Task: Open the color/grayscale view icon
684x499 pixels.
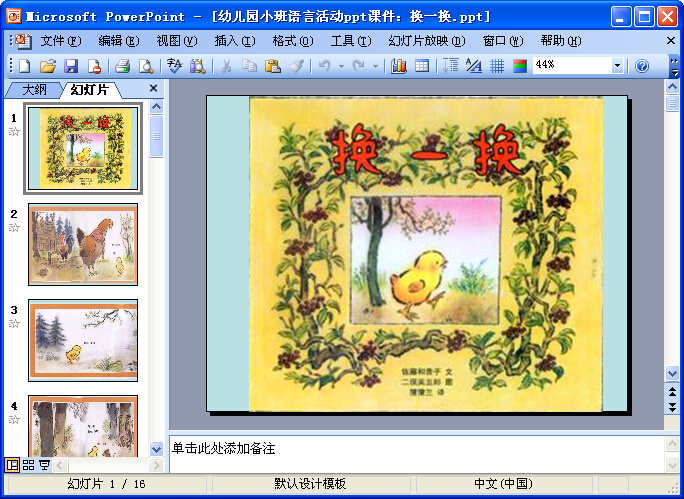Action: coord(520,66)
